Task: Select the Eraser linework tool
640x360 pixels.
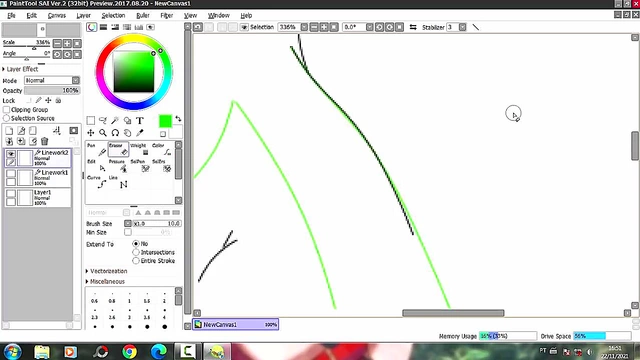Action: point(118,150)
